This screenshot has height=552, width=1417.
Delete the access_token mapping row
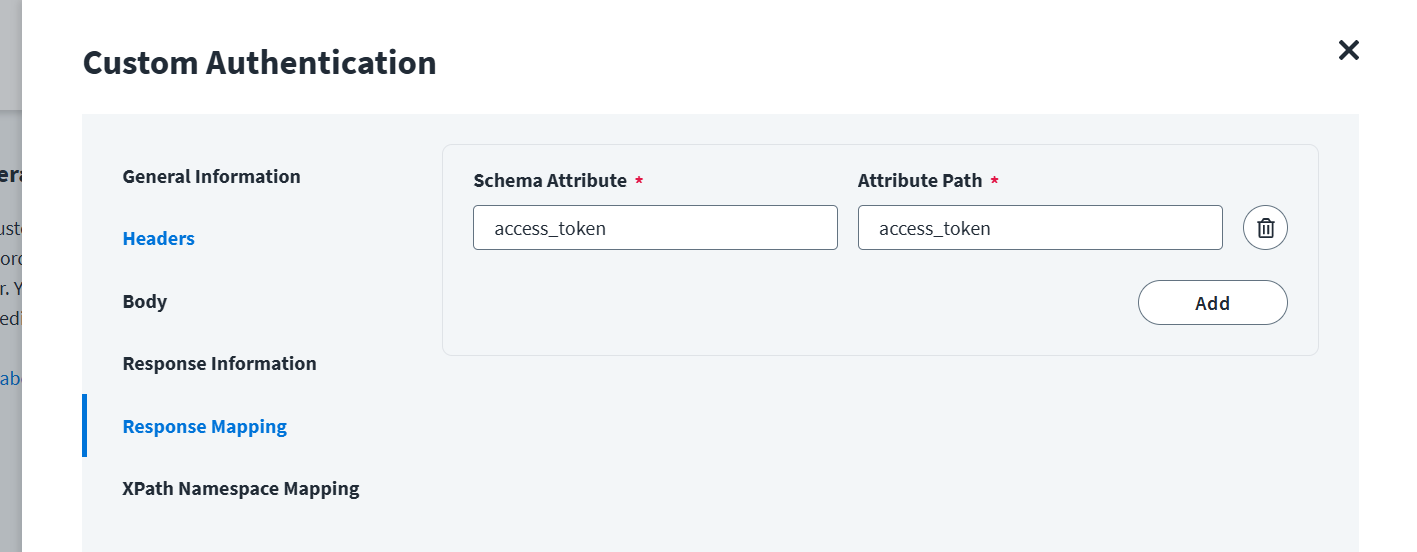tap(1265, 228)
